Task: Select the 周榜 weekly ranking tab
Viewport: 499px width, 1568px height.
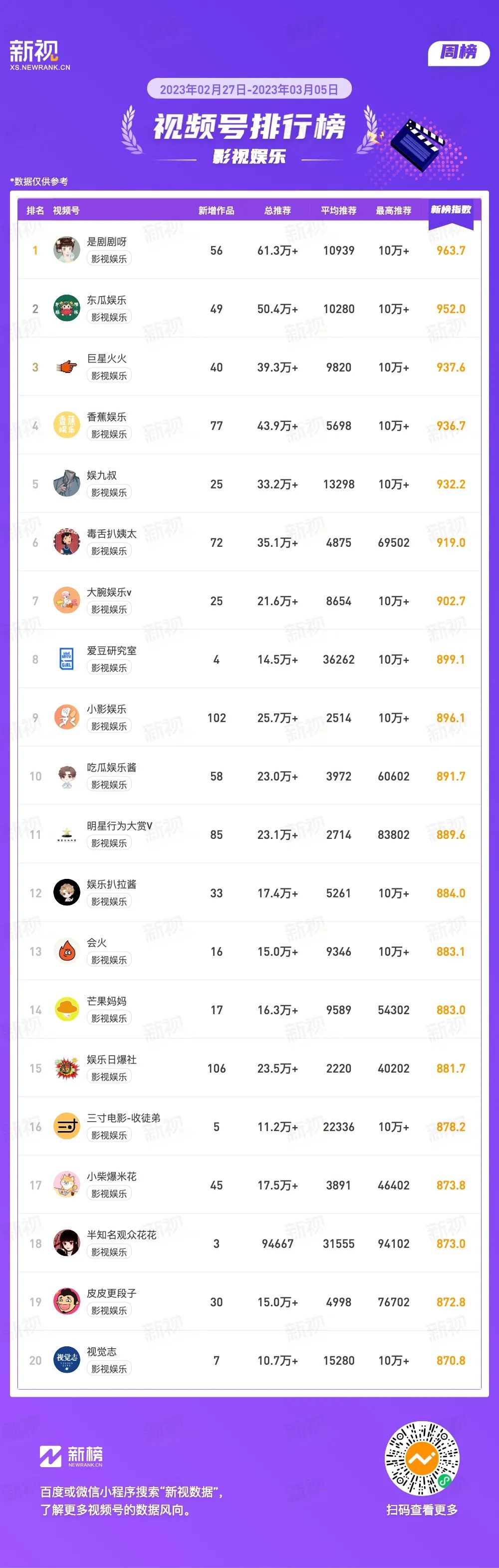Action: 459,52
